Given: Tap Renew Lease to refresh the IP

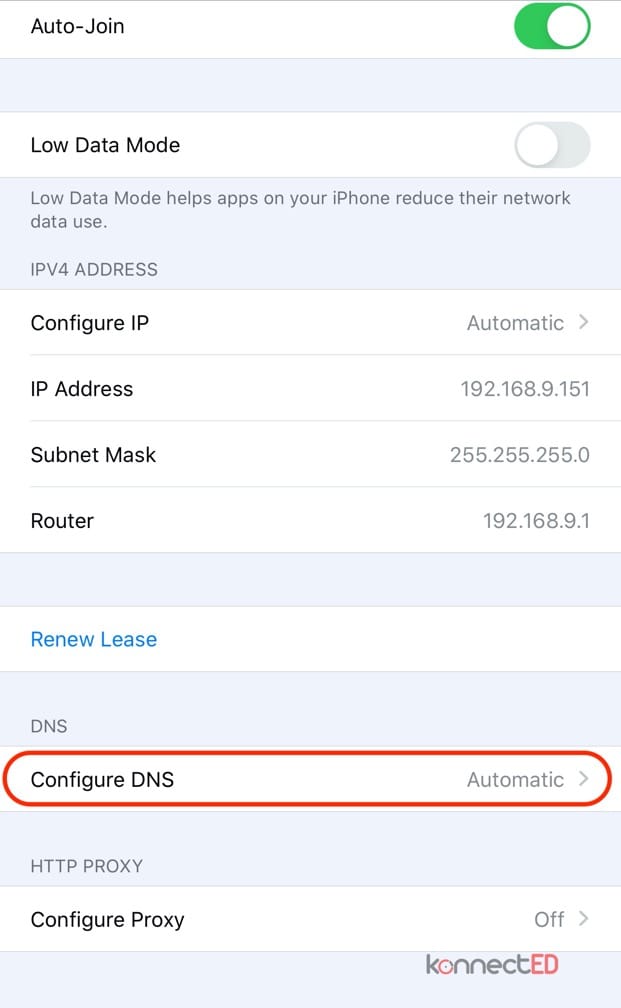Looking at the screenshot, I should 93,639.
